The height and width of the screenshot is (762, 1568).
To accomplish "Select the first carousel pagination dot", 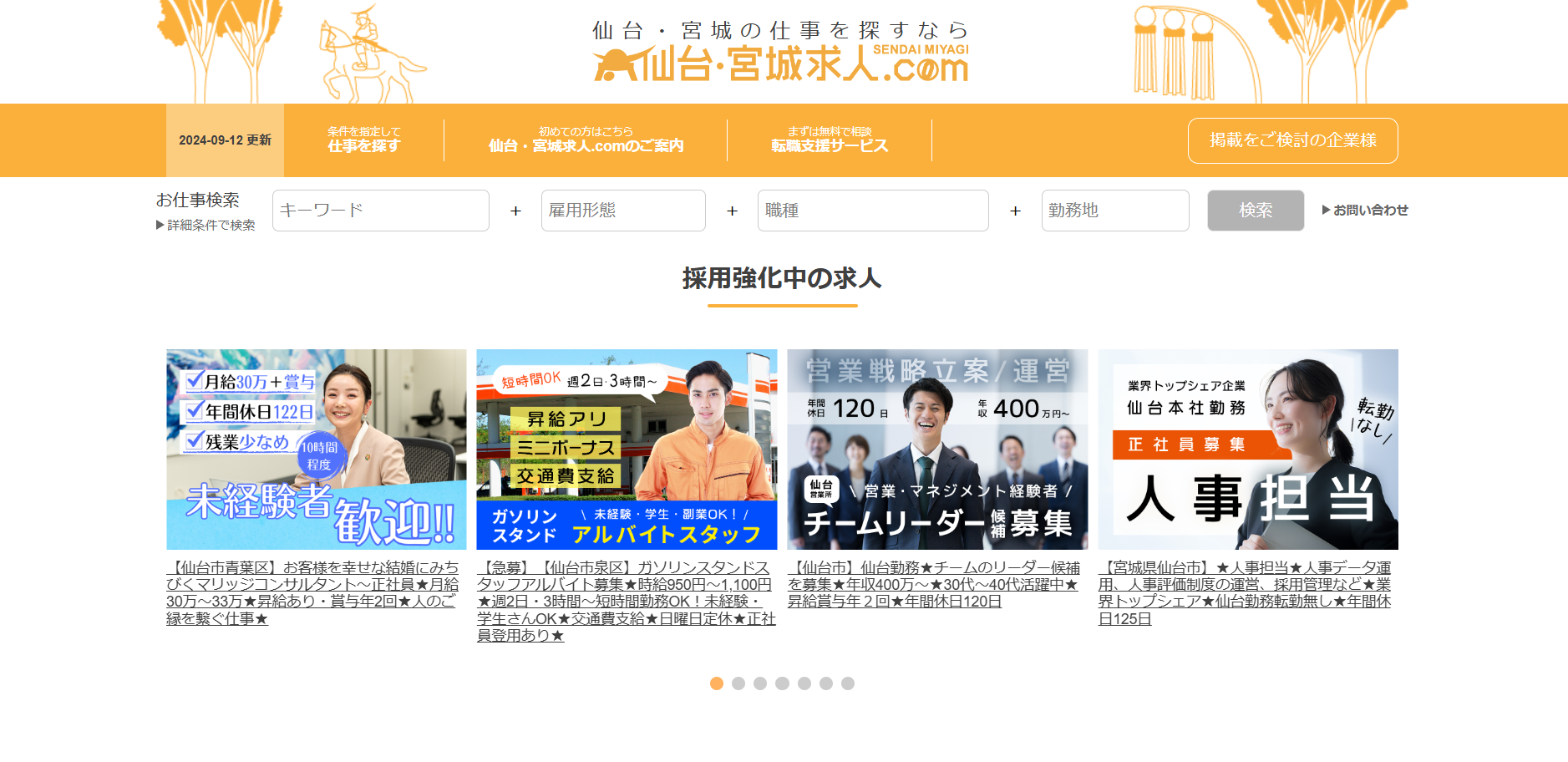I will 716,683.
